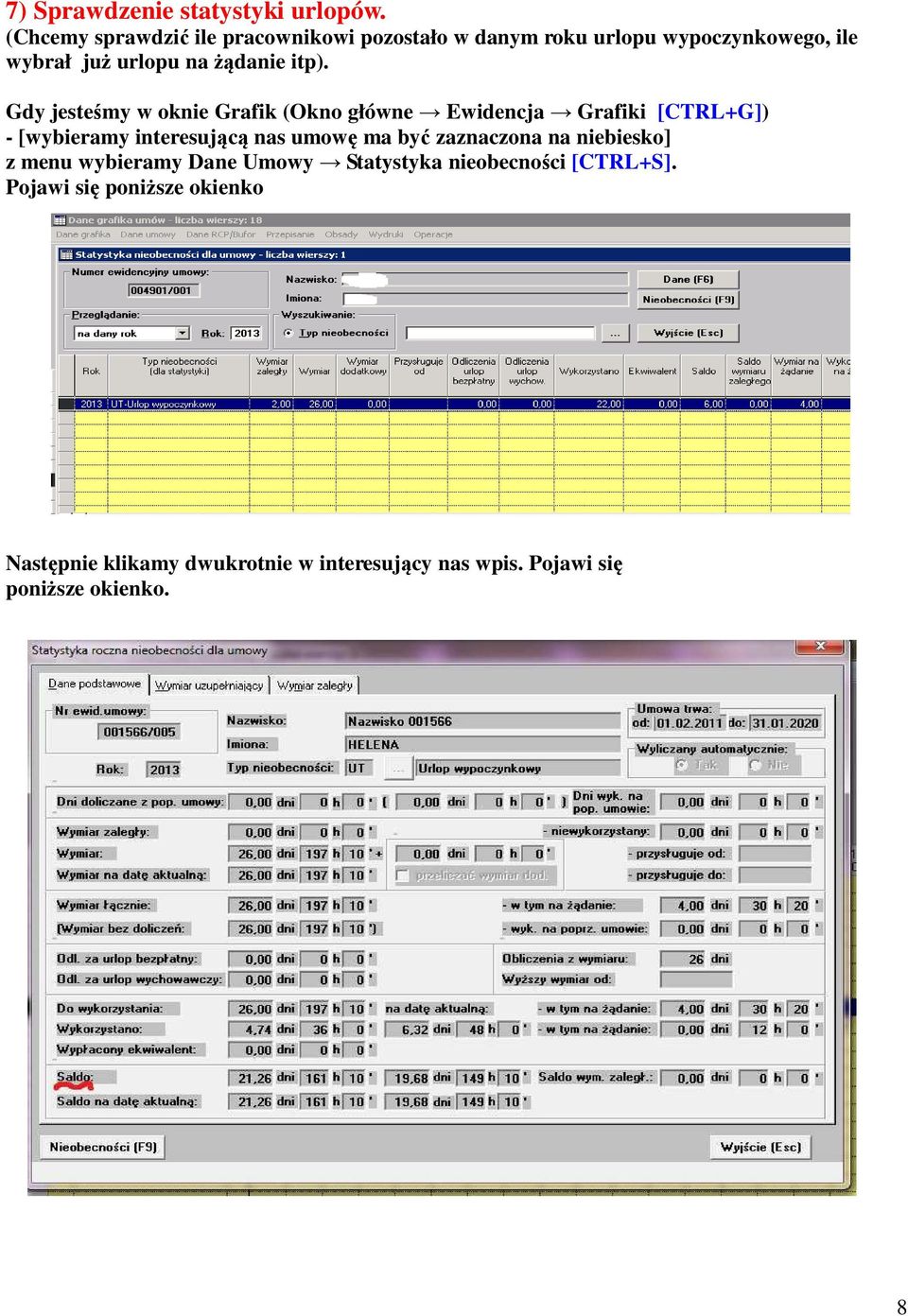The image size is (908, 1316).
Task: Click the [CTRL+S] shortcut text
Action: pos(621,162)
